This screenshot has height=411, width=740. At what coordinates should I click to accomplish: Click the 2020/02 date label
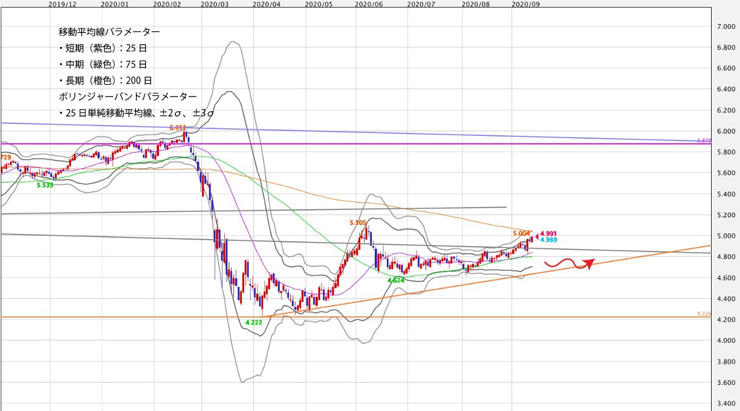point(168,4)
